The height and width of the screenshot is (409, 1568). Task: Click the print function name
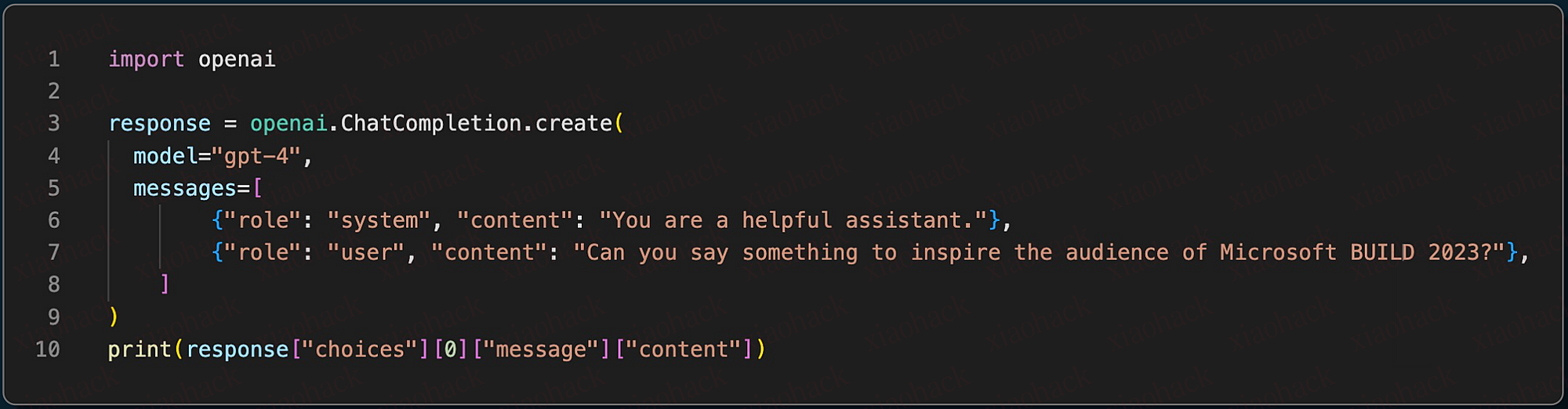pos(140,349)
